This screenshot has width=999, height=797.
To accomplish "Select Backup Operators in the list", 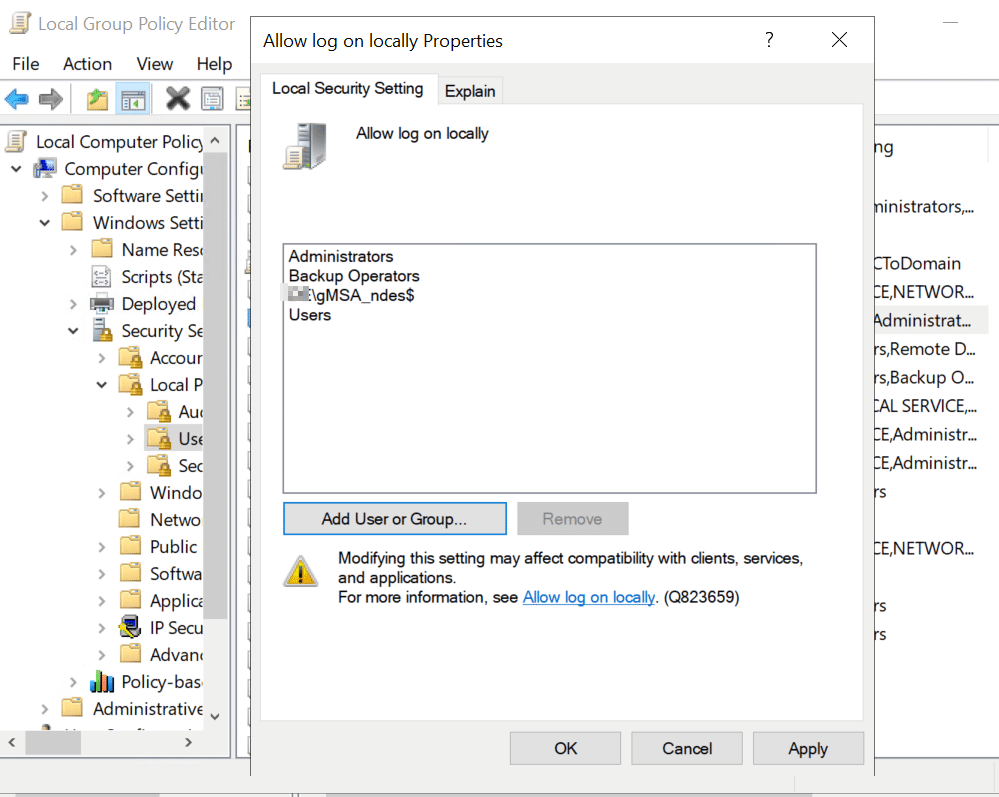I will point(353,275).
